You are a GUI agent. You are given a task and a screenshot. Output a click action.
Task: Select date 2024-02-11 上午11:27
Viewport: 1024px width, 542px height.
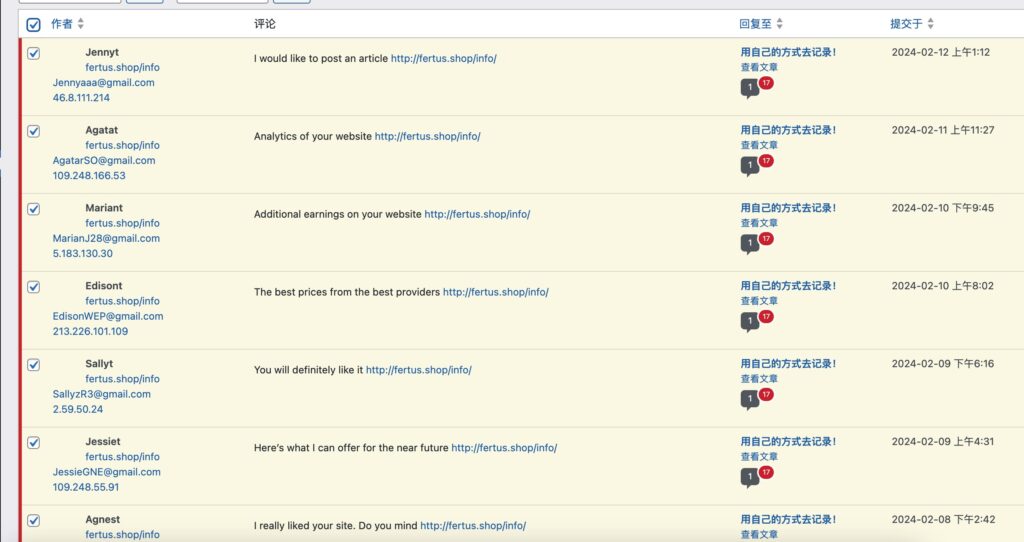[x=943, y=130]
